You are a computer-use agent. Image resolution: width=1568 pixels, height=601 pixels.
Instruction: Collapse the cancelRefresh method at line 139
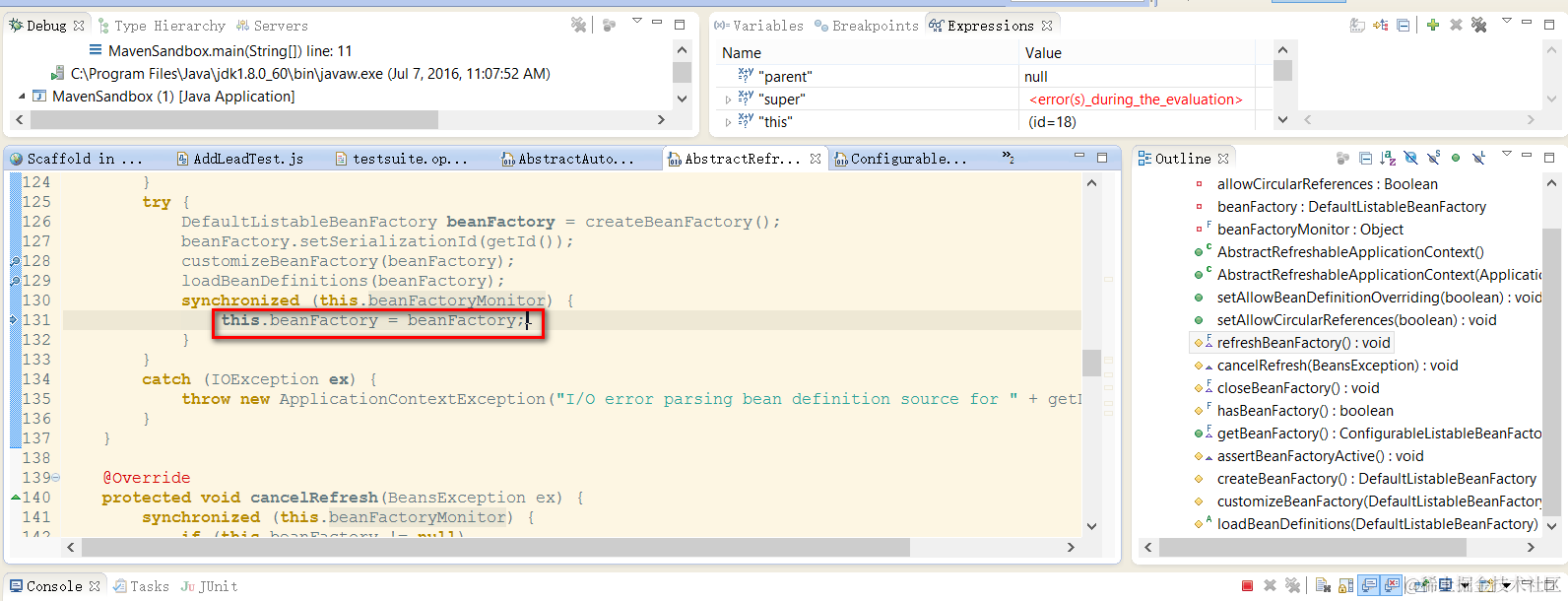[x=55, y=478]
